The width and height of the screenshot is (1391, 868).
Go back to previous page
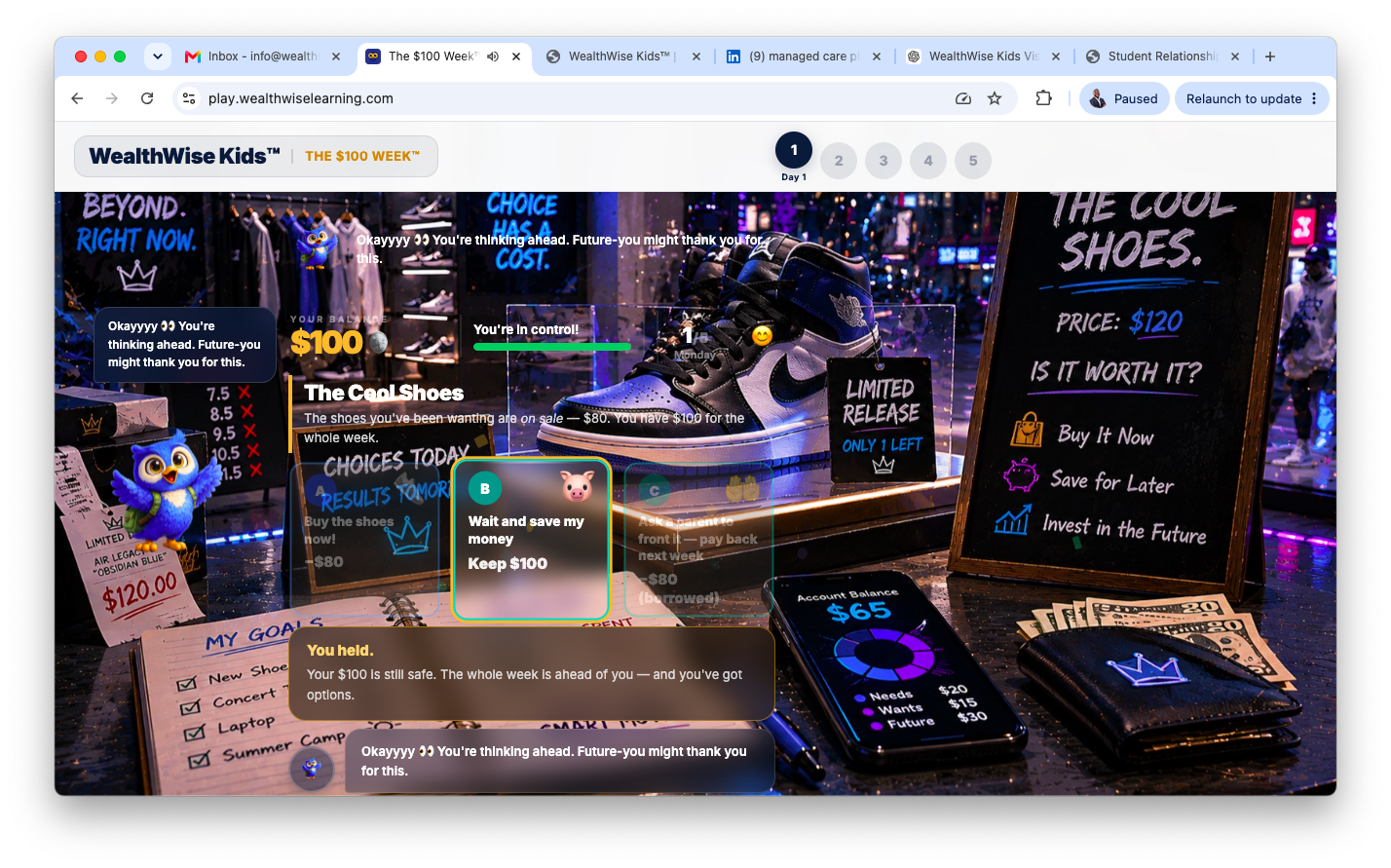pyautogui.click(x=77, y=98)
